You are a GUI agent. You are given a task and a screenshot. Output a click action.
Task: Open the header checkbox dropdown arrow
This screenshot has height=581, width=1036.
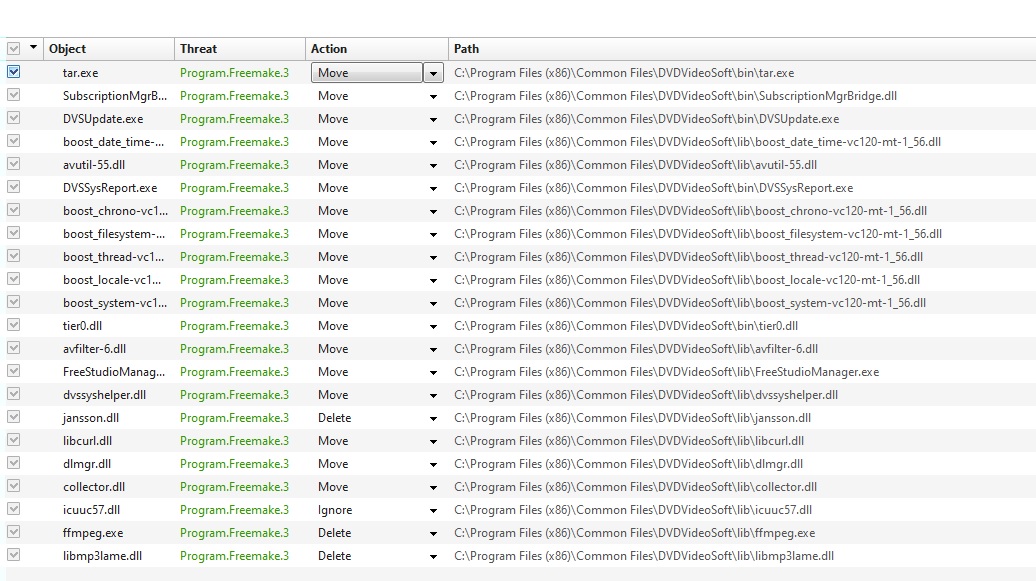(34, 48)
